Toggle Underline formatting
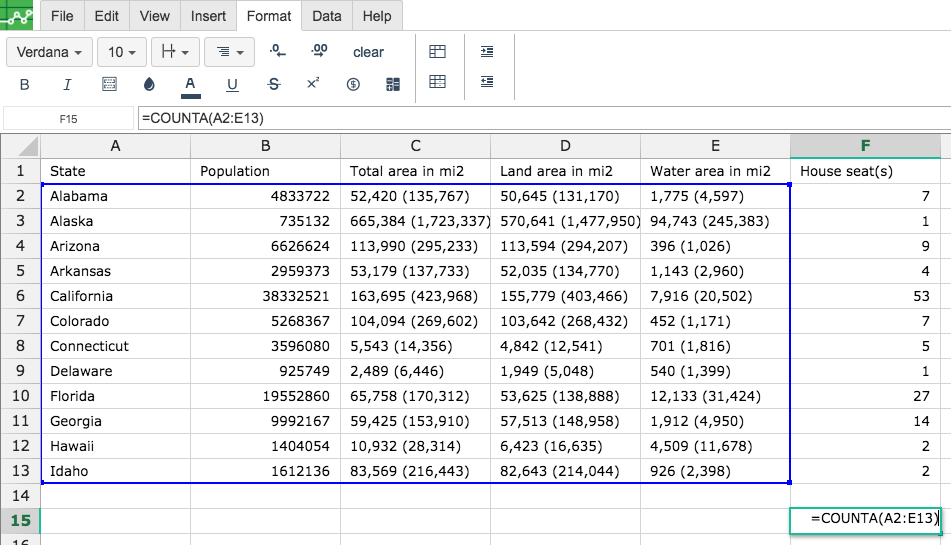 pyautogui.click(x=232, y=84)
